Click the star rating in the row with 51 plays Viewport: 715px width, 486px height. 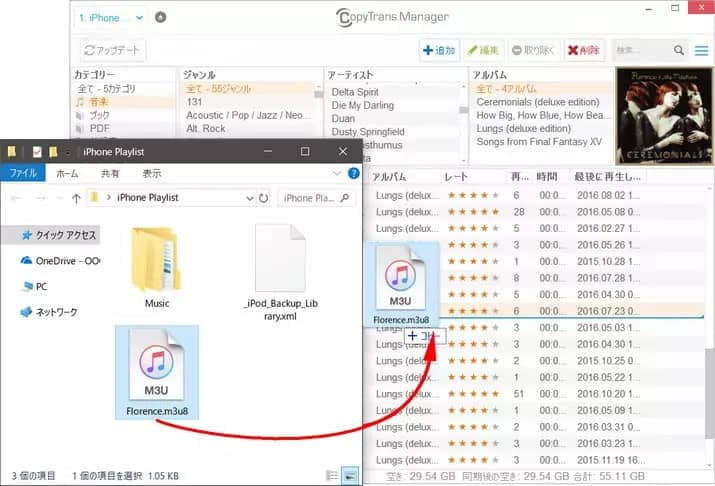(x=473, y=393)
